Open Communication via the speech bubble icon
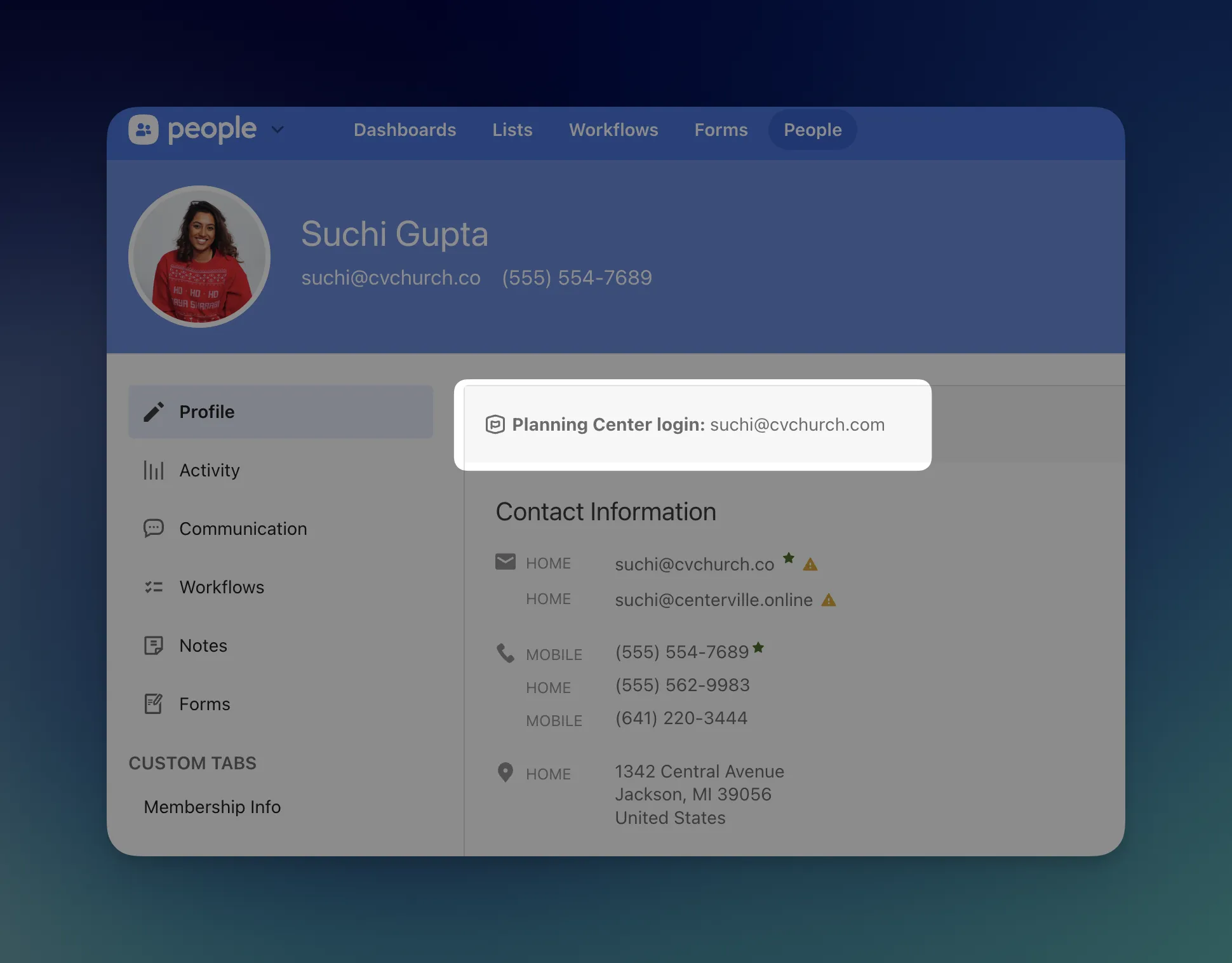This screenshot has height=963, width=1232. 154,528
